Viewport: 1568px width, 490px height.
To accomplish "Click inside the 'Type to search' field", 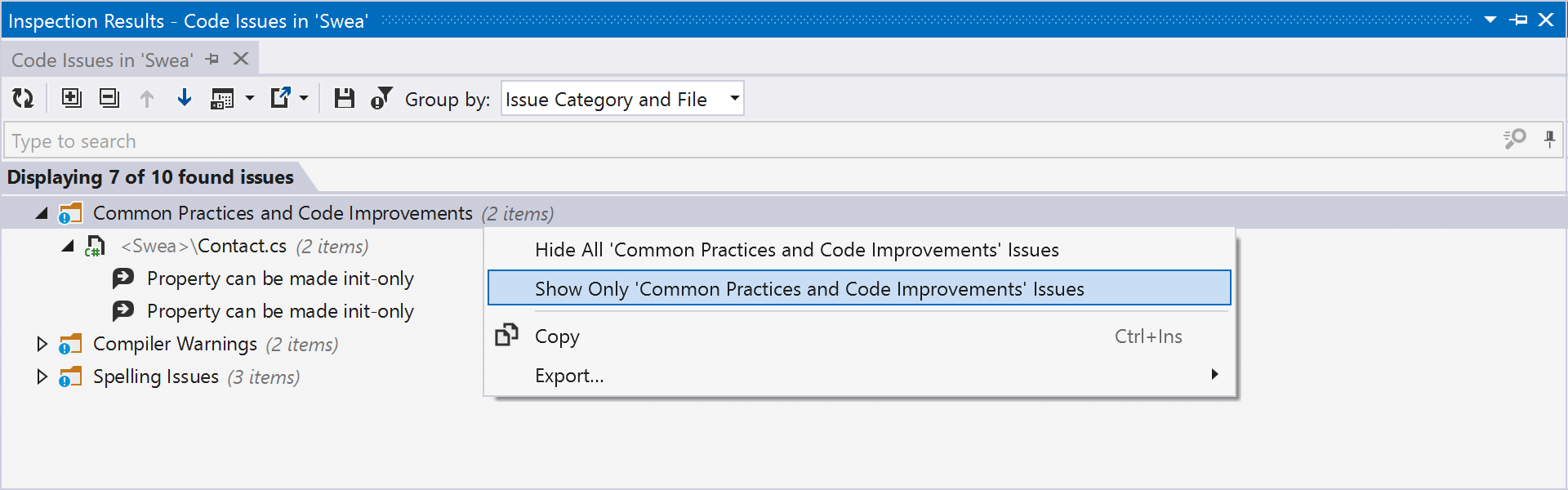I will [327, 140].
